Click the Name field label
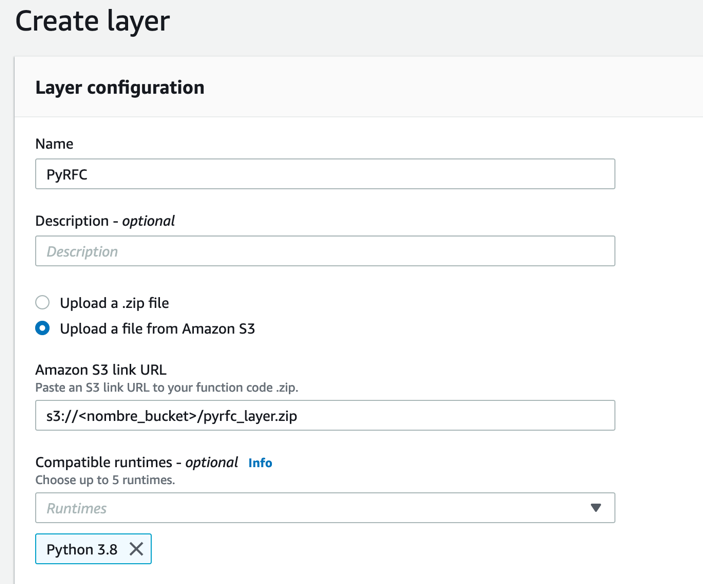 [x=54, y=144]
